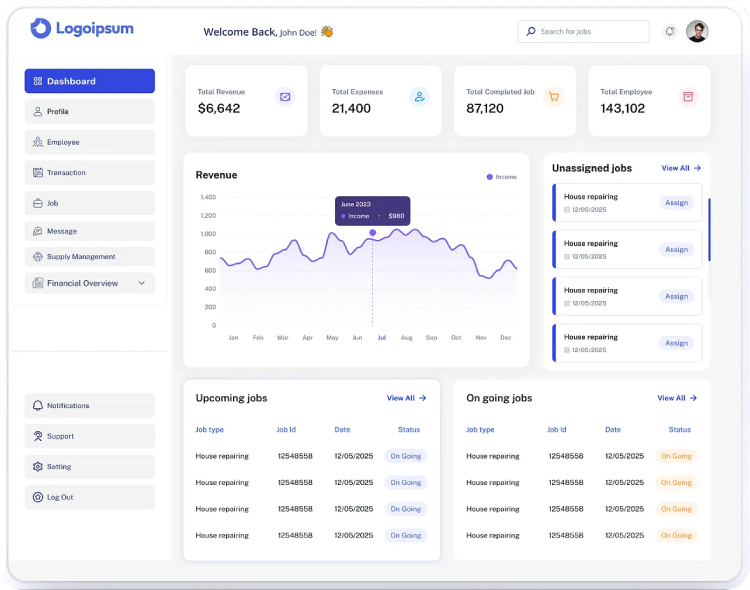Open Supply Management in the sidebar
750x590 pixels.
[x=90, y=257]
